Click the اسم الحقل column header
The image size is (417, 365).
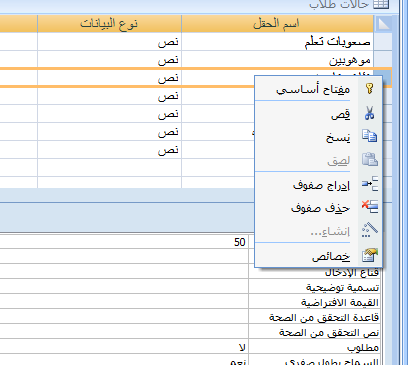coord(277,24)
